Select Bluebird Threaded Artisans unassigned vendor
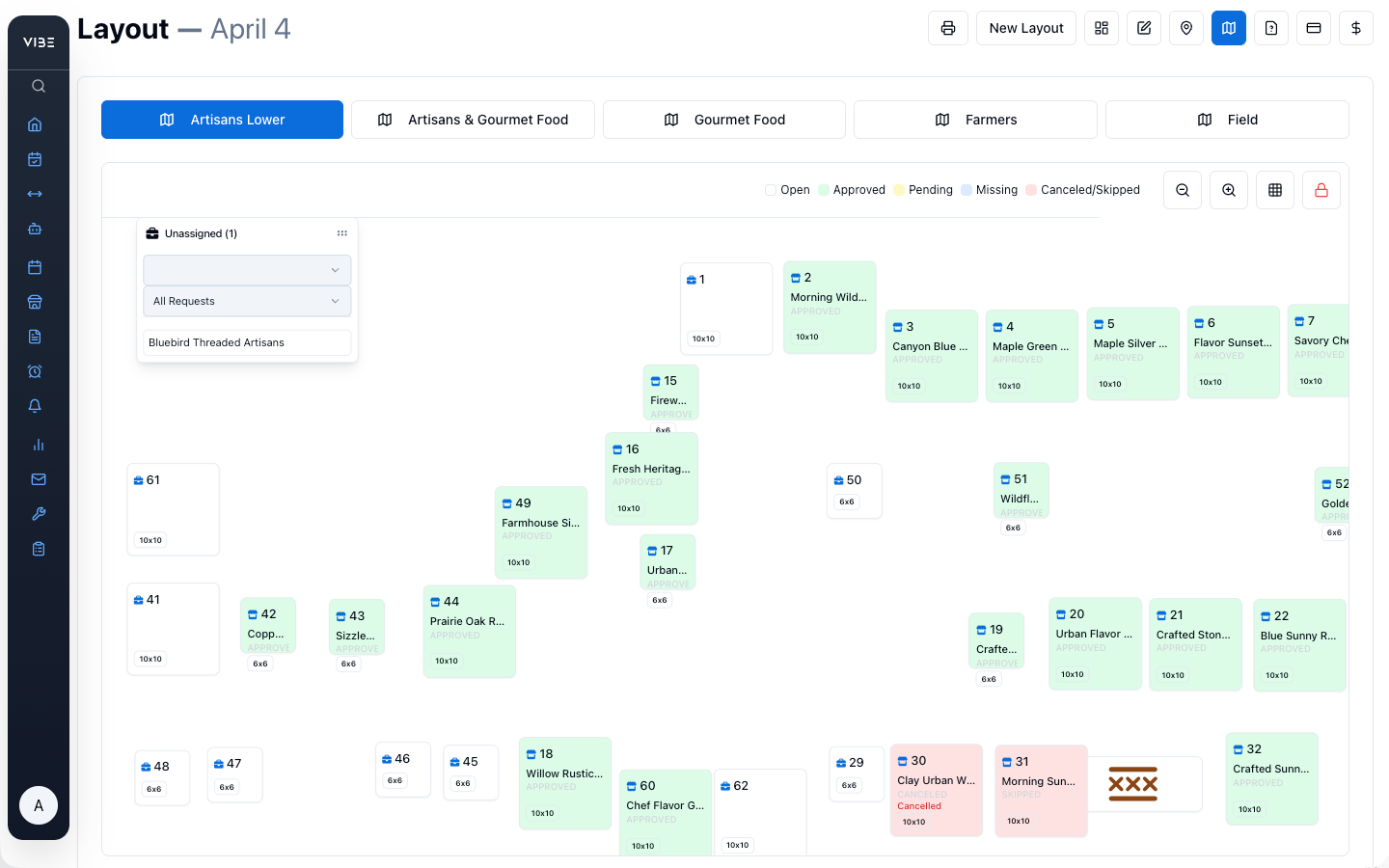Image resolution: width=1389 pixels, height=868 pixels. 247,342
